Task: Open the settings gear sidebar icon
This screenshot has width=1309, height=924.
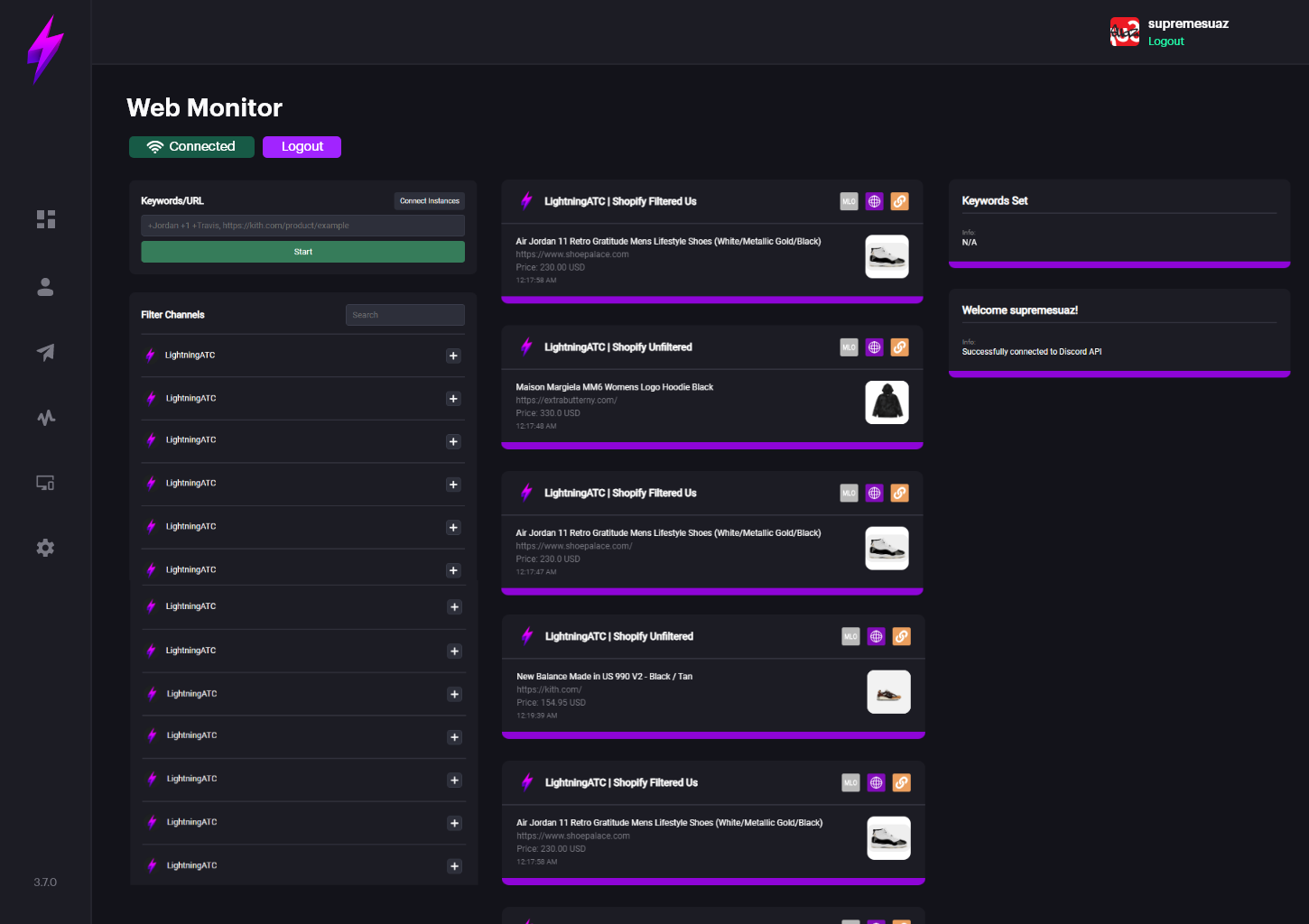Action: [x=45, y=548]
